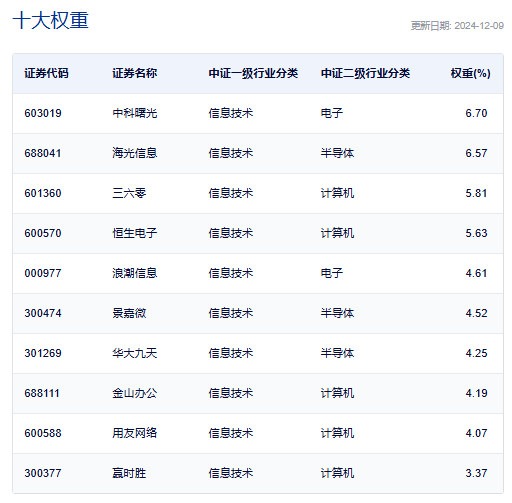Select security code 688111
This screenshot has width=512, height=503.
click(x=42, y=393)
